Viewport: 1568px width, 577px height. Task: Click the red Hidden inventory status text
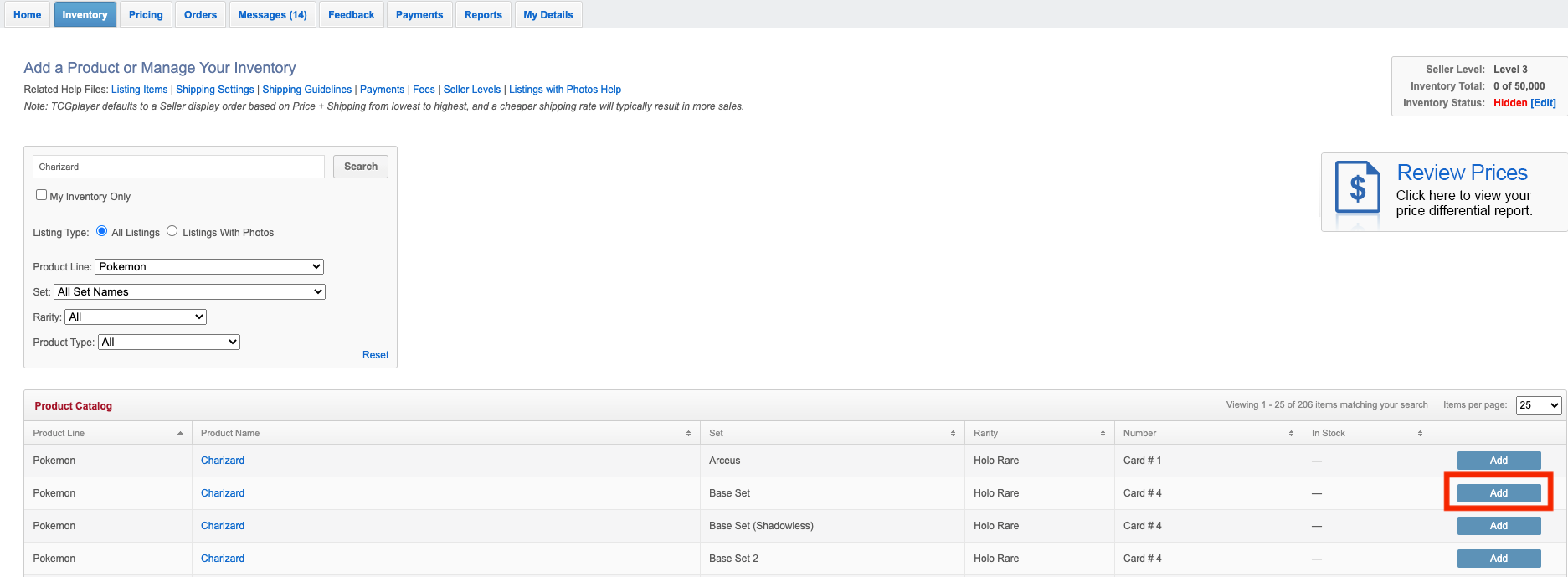pyautogui.click(x=1510, y=103)
